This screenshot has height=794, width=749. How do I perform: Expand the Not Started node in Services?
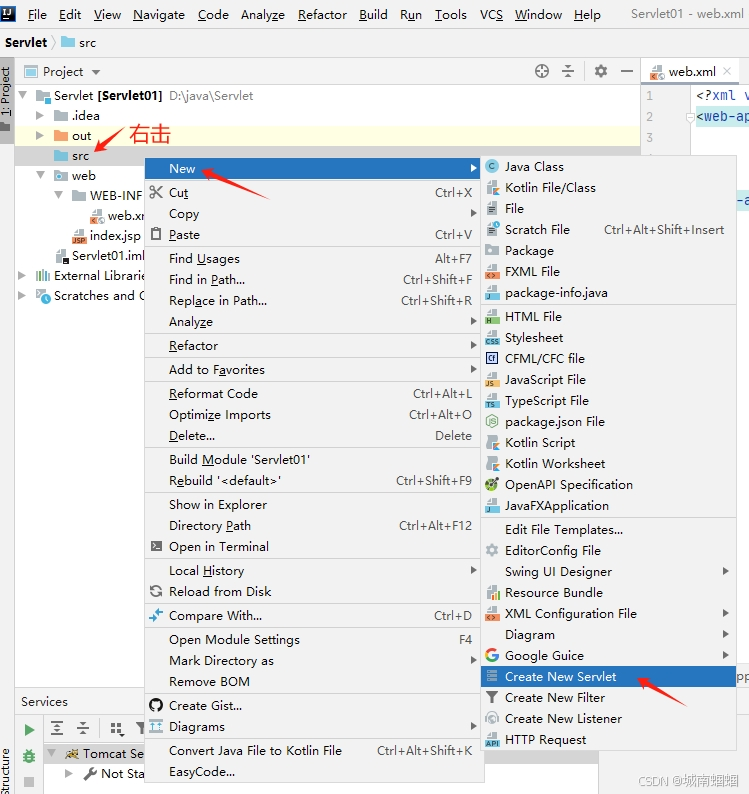click(x=69, y=773)
